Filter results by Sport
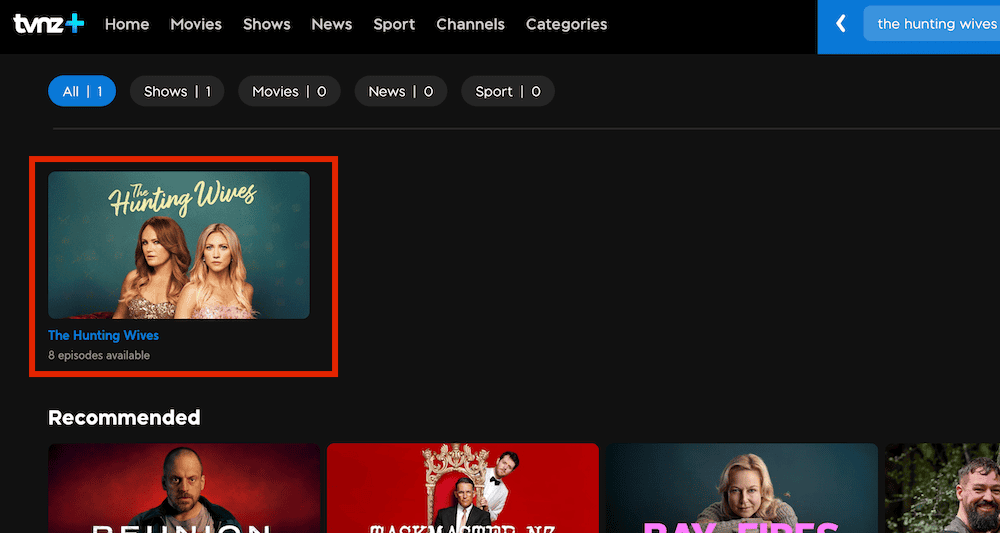The height and width of the screenshot is (533, 1000). click(508, 91)
